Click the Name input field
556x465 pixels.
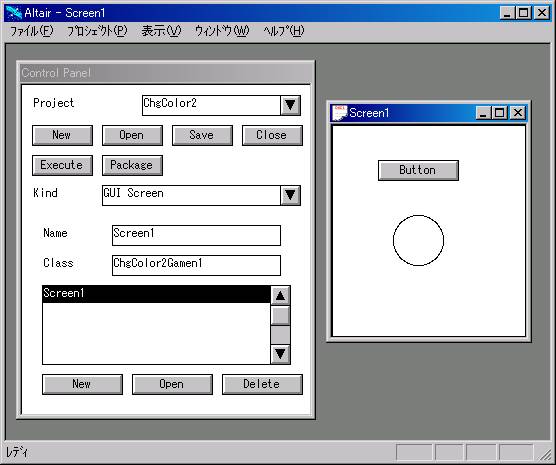(x=196, y=235)
